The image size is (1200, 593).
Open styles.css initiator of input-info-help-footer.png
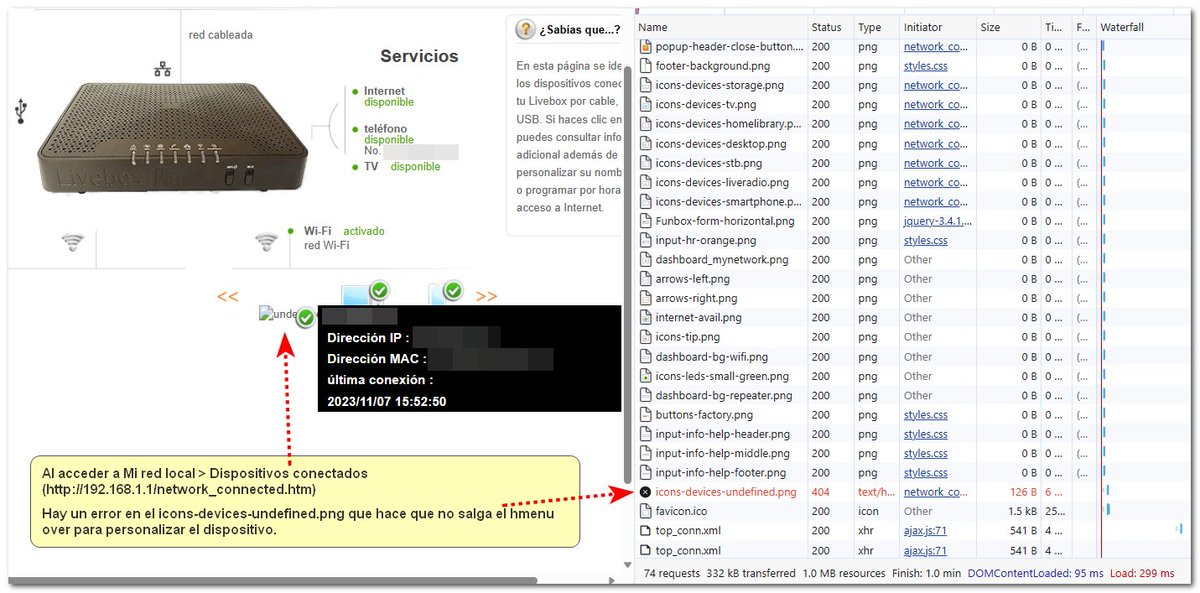(926, 473)
